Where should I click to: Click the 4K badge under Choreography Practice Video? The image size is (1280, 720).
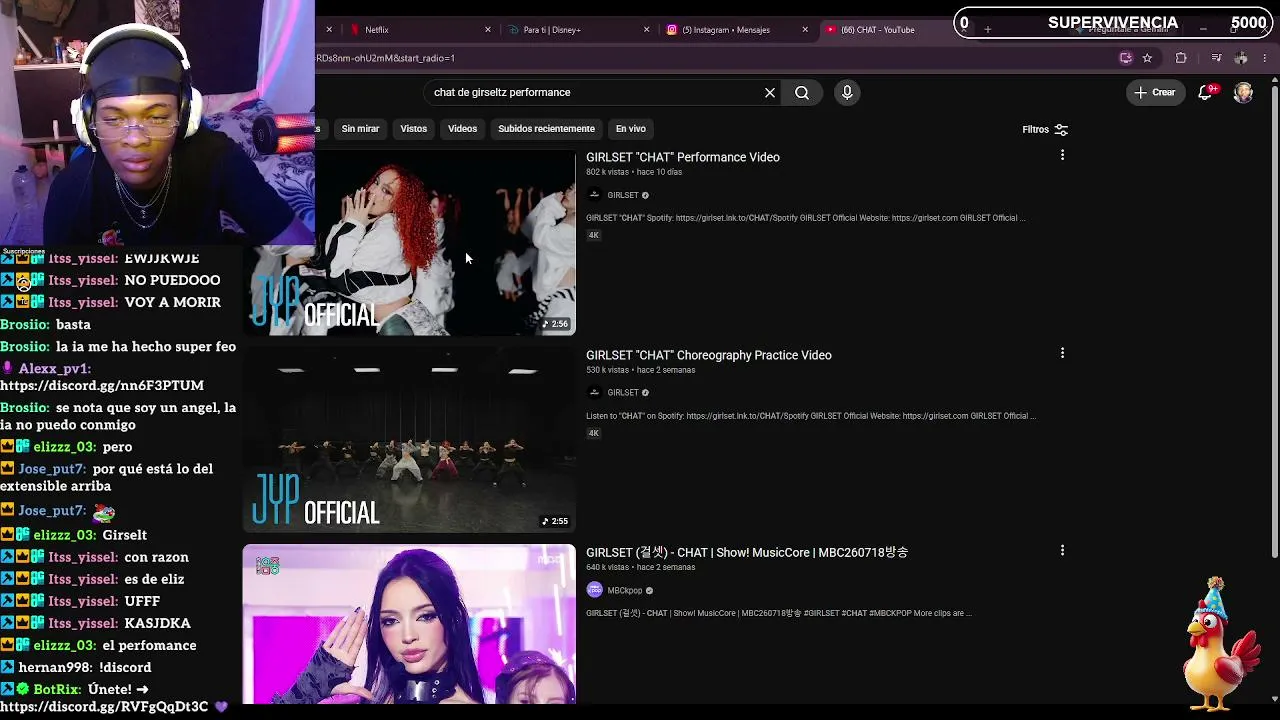click(x=594, y=433)
